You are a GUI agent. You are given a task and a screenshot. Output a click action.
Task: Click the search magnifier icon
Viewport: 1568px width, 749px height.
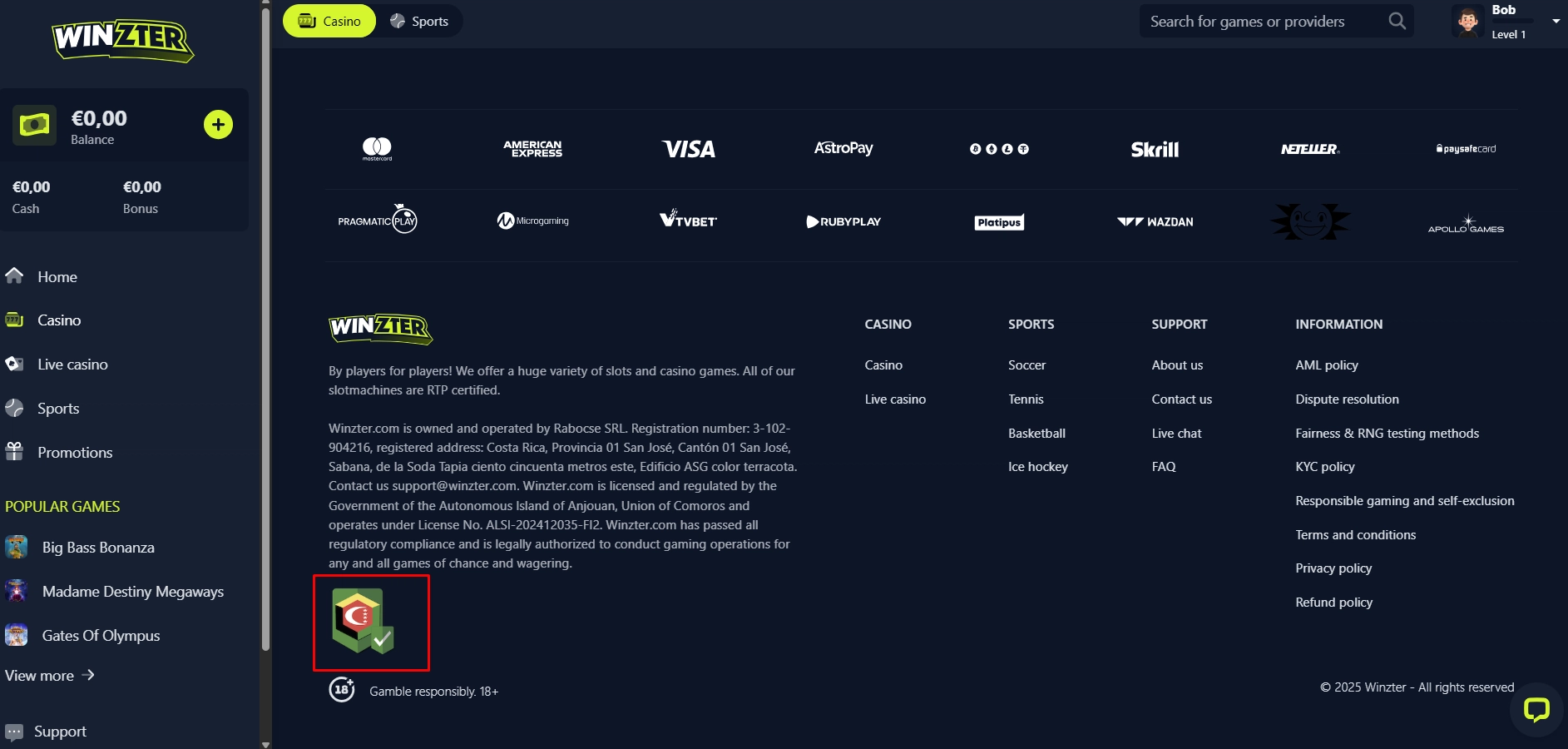click(1397, 22)
